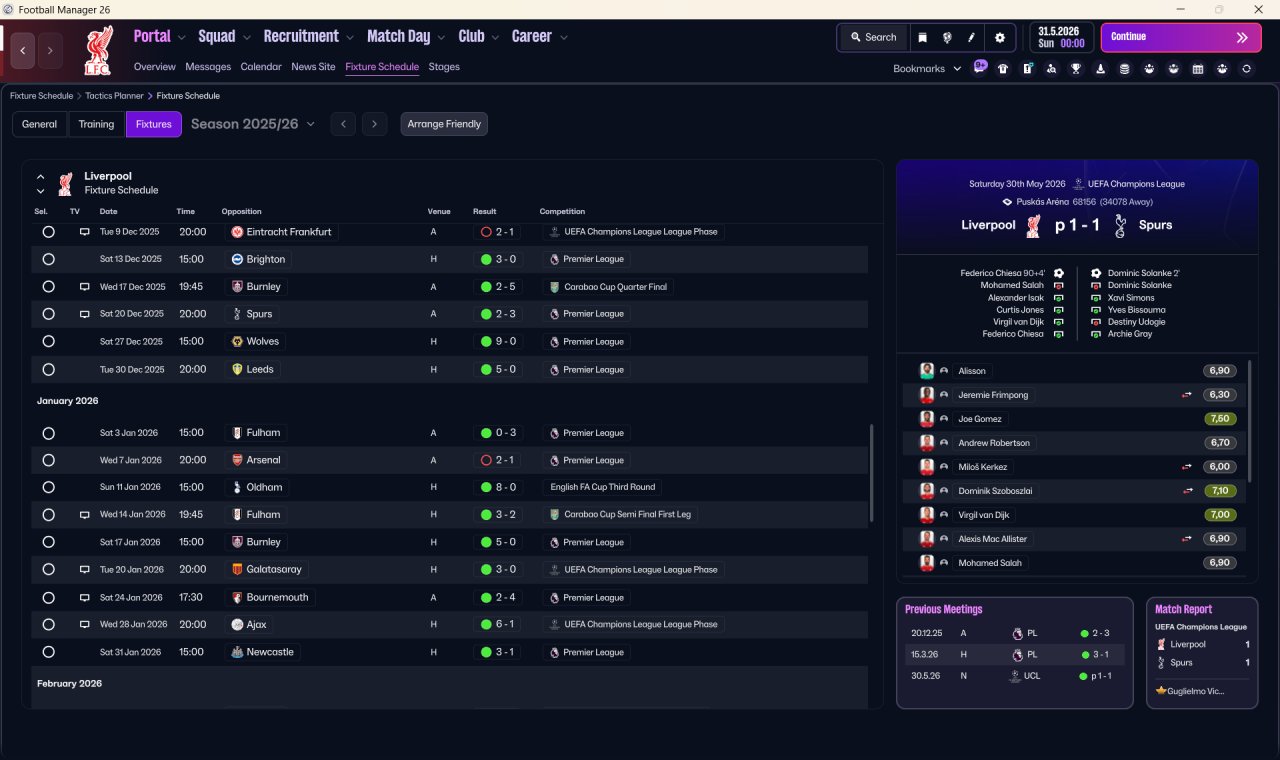1280x760 pixels.
Task: Expand the Portal menu chevron
Action: [x=181, y=38]
